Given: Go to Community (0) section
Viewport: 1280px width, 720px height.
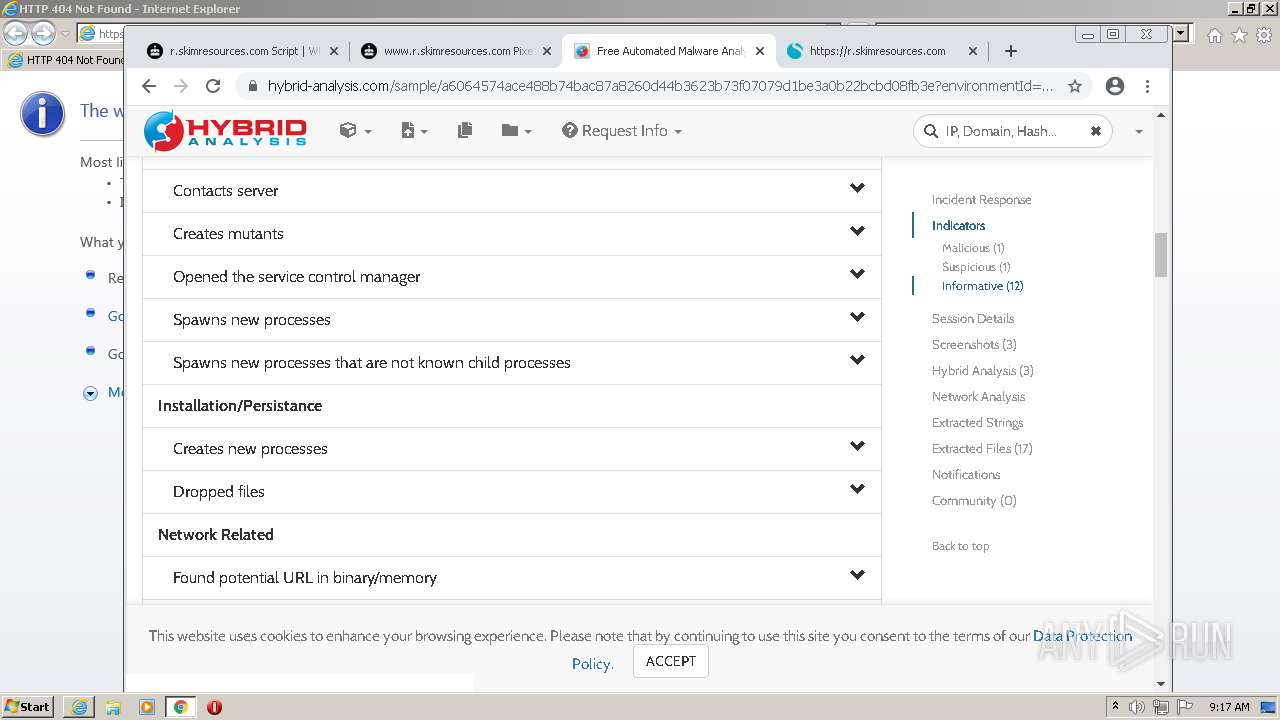Looking at the screenshot, I should [974, 501].
